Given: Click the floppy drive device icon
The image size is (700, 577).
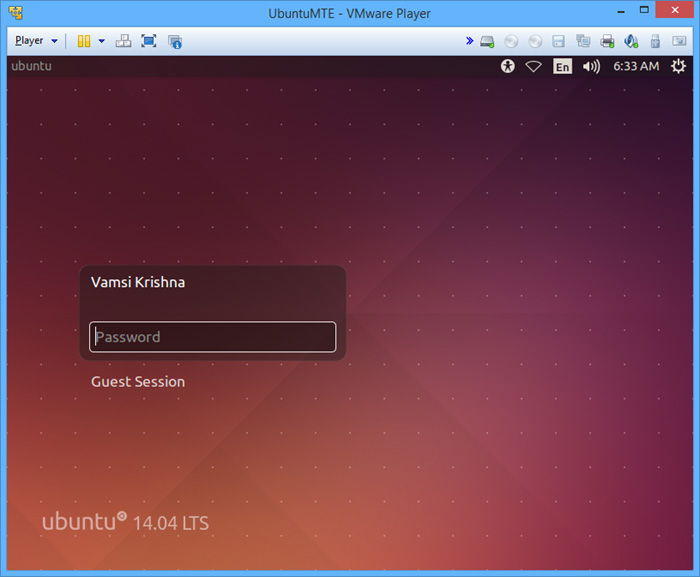Looking at the screenshot, I should tap(558, 42).
